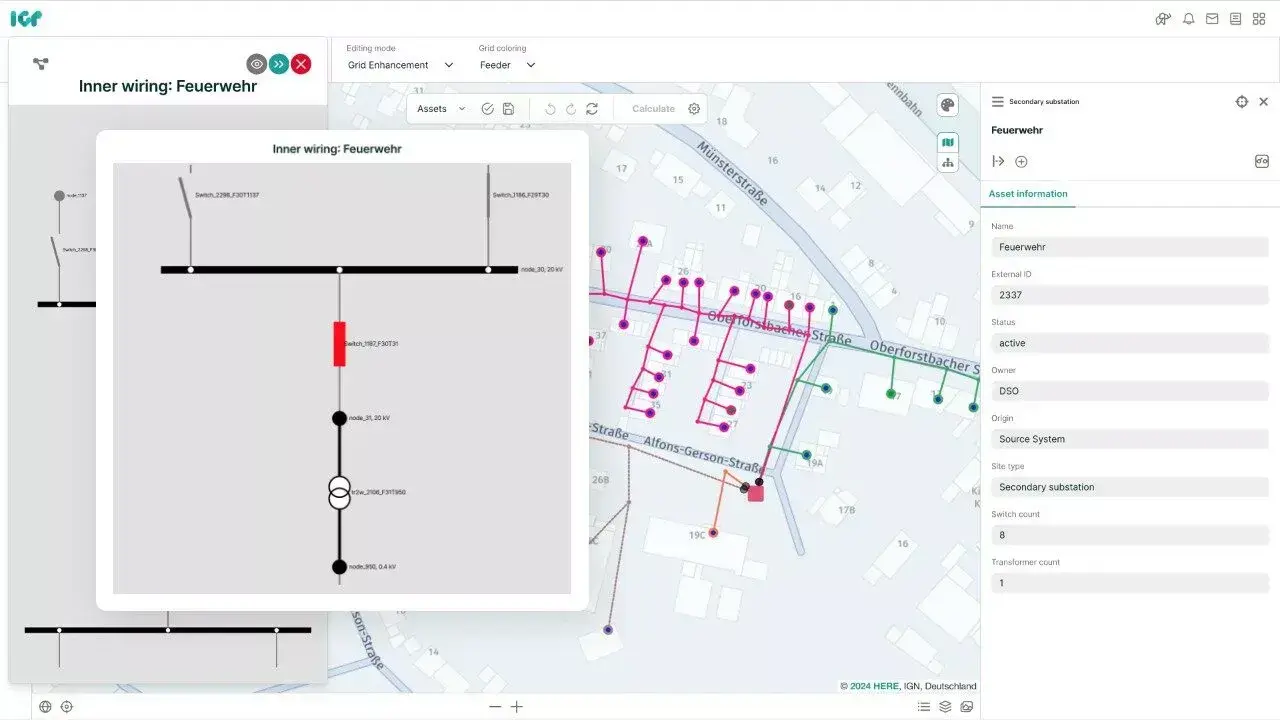Center map on Feuerwehr using crosshair icon
This screenshot has width=1280, height=720.
coord(1241,102)
